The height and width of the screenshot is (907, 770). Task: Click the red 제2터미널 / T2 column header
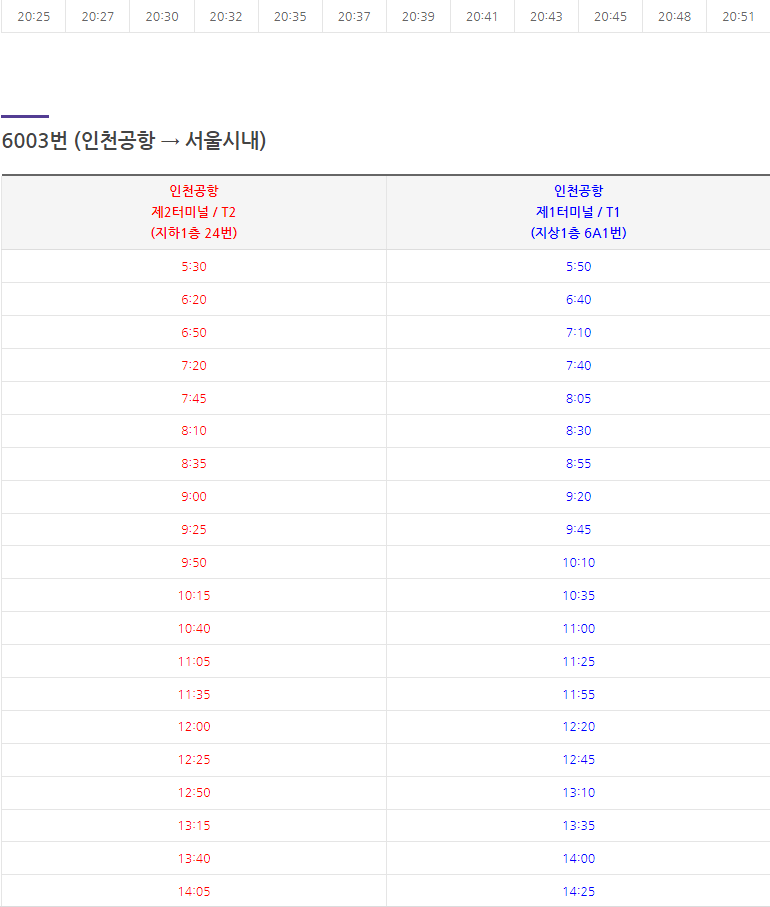pos(194,212)
